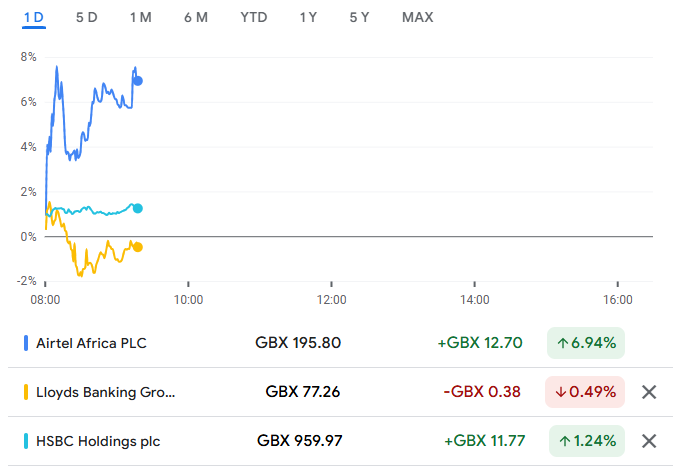Select the 1D time range tab
This screenshot has height=470, width=675.
[34, 18]
